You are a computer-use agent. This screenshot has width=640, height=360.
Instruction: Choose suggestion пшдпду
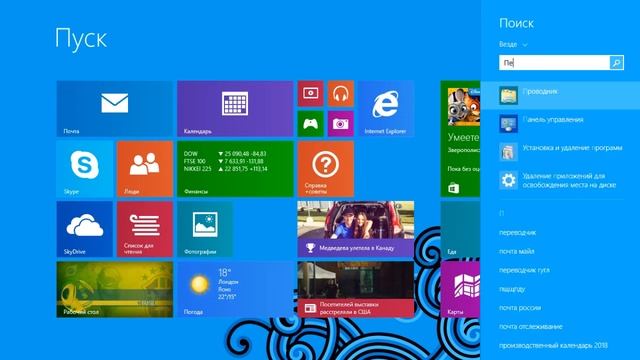click(x=512, y=289)
